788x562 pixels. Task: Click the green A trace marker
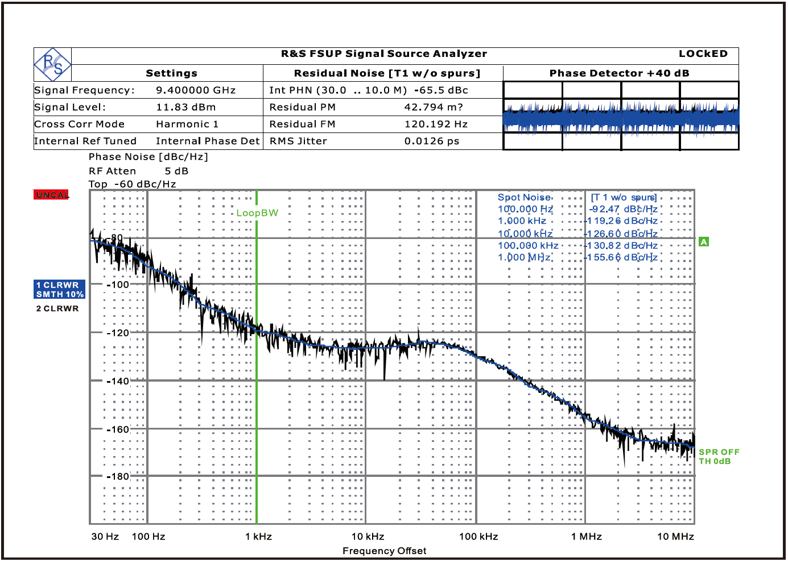tap(704, 242)
